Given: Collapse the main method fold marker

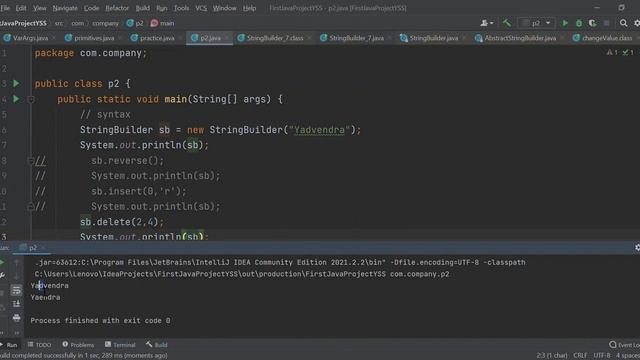Looking at the screenshot, I should [31, 99].
